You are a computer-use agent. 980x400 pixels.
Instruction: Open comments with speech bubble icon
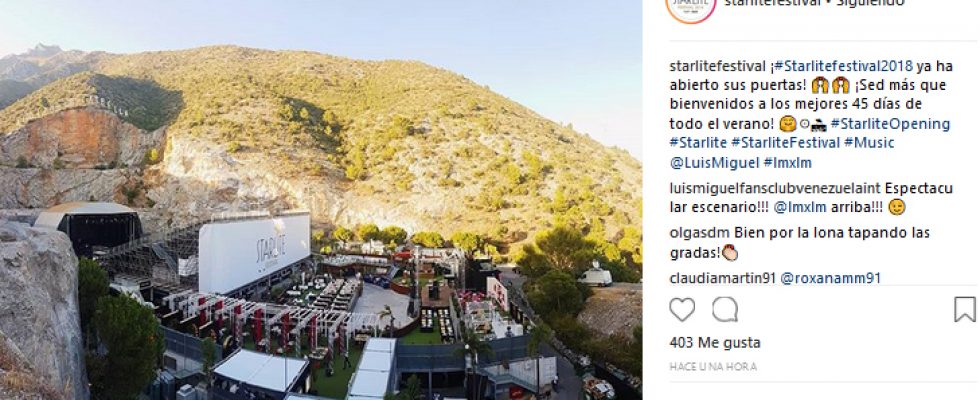point(725,309)
